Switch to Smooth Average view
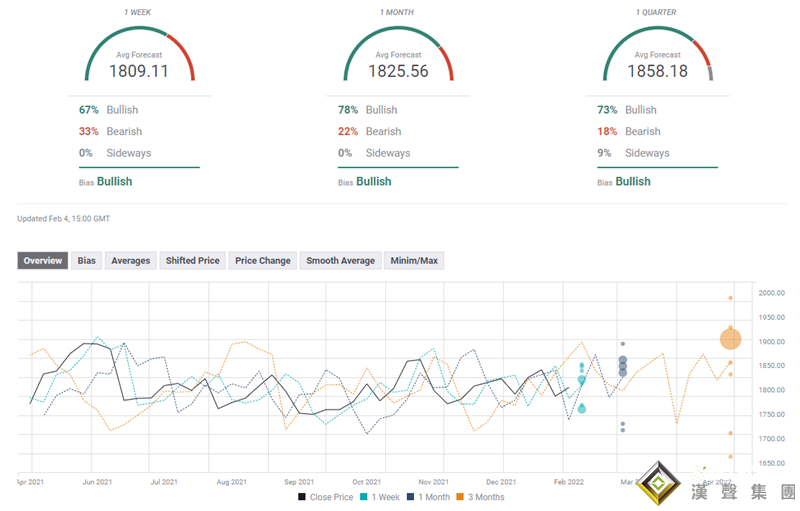The width and height of the screenshot is (800, 511). pos(340,261)
